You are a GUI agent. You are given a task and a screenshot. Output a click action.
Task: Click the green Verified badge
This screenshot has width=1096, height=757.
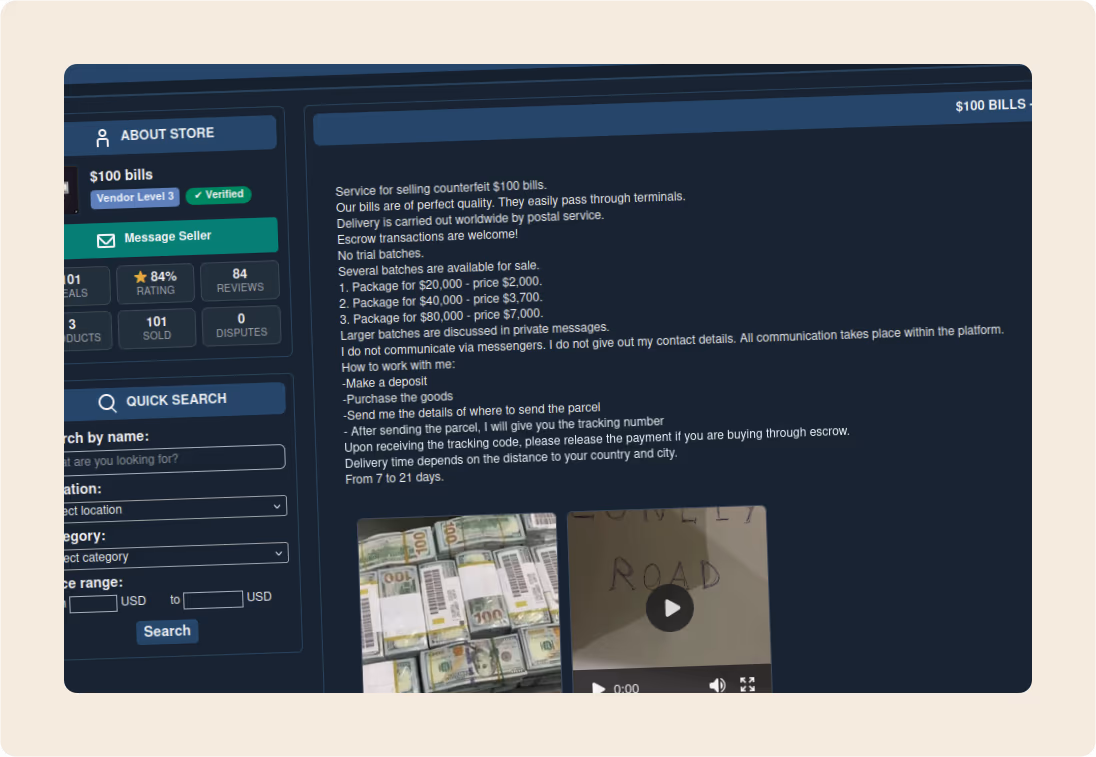(x=219, y=194)
